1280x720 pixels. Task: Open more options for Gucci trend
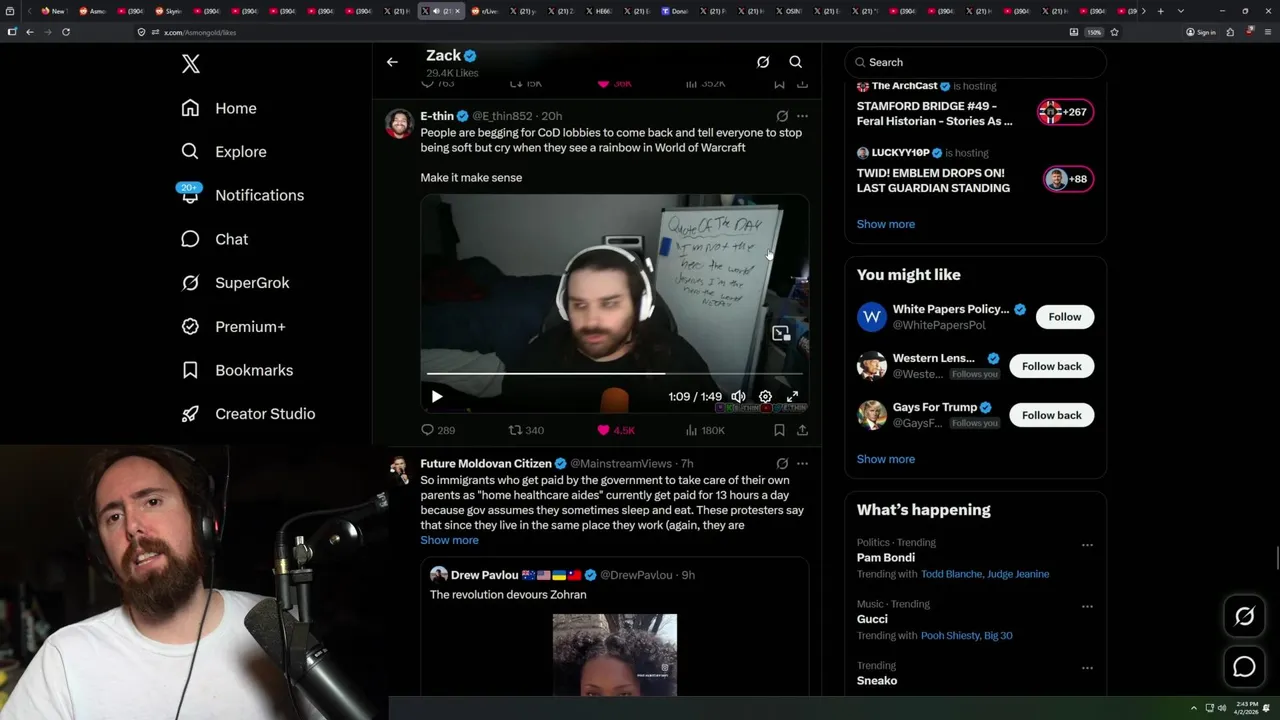tap(1087, 607)
